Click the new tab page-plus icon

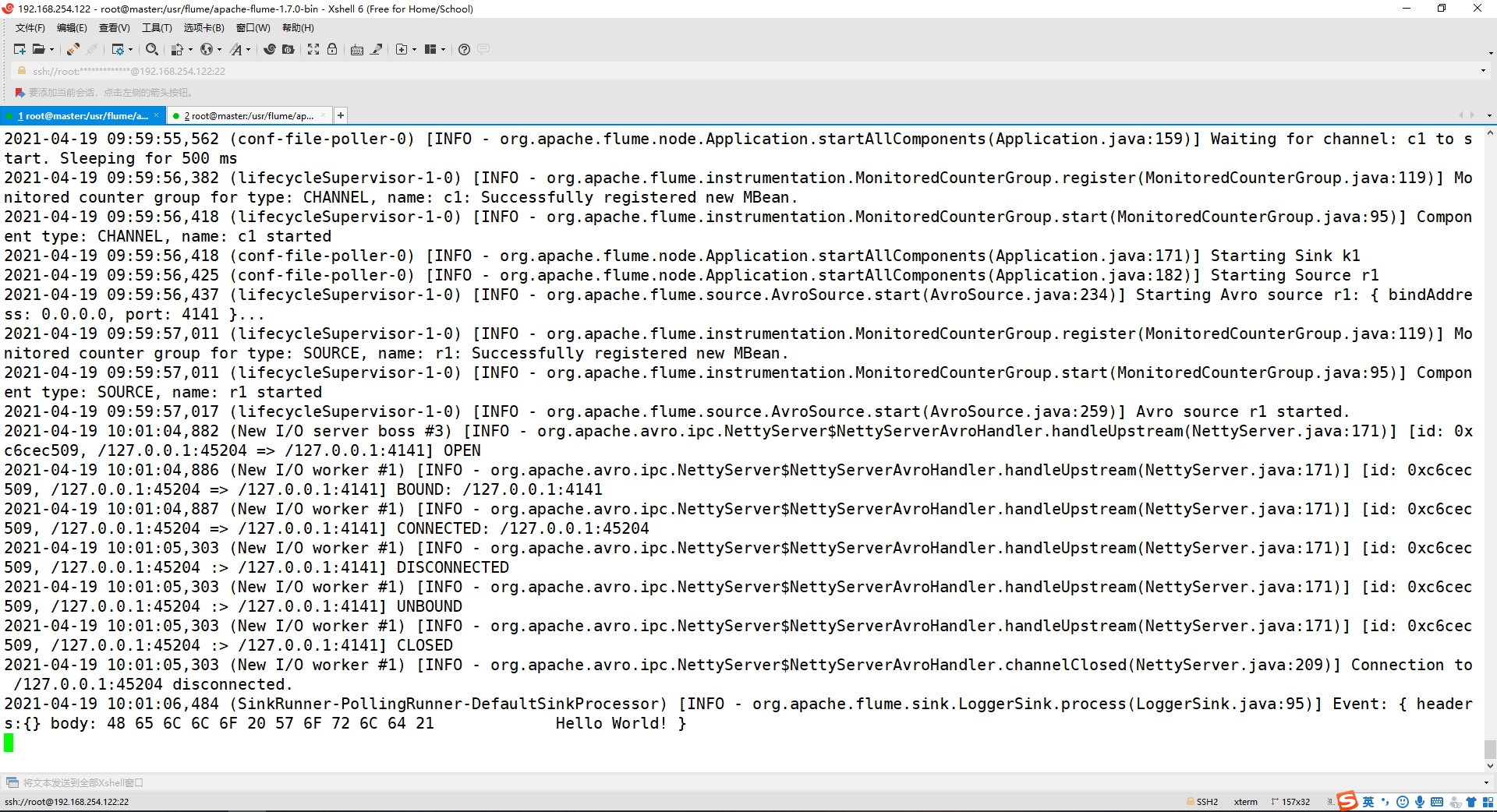pos(402,49)
